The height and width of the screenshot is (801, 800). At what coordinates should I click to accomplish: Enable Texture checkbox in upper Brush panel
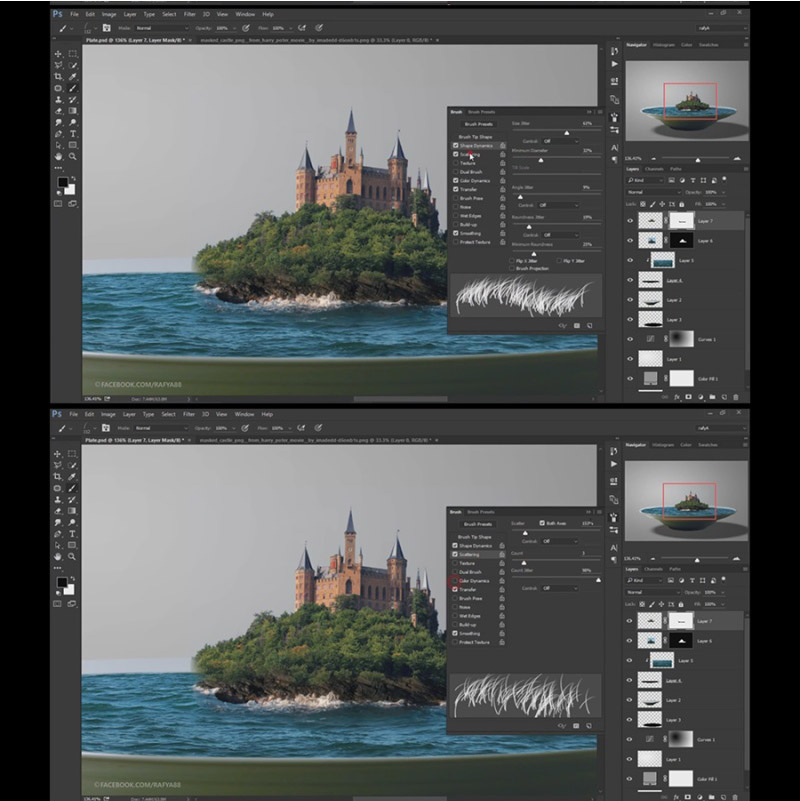(456, 163)
